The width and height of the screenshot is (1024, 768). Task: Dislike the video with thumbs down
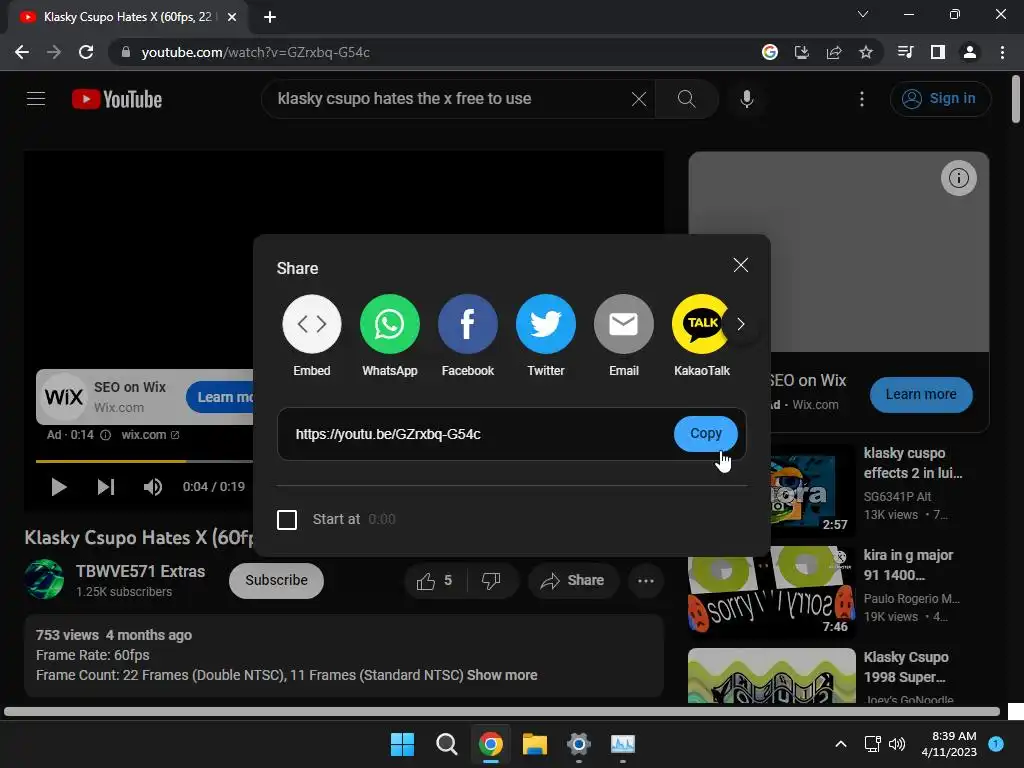491,581
